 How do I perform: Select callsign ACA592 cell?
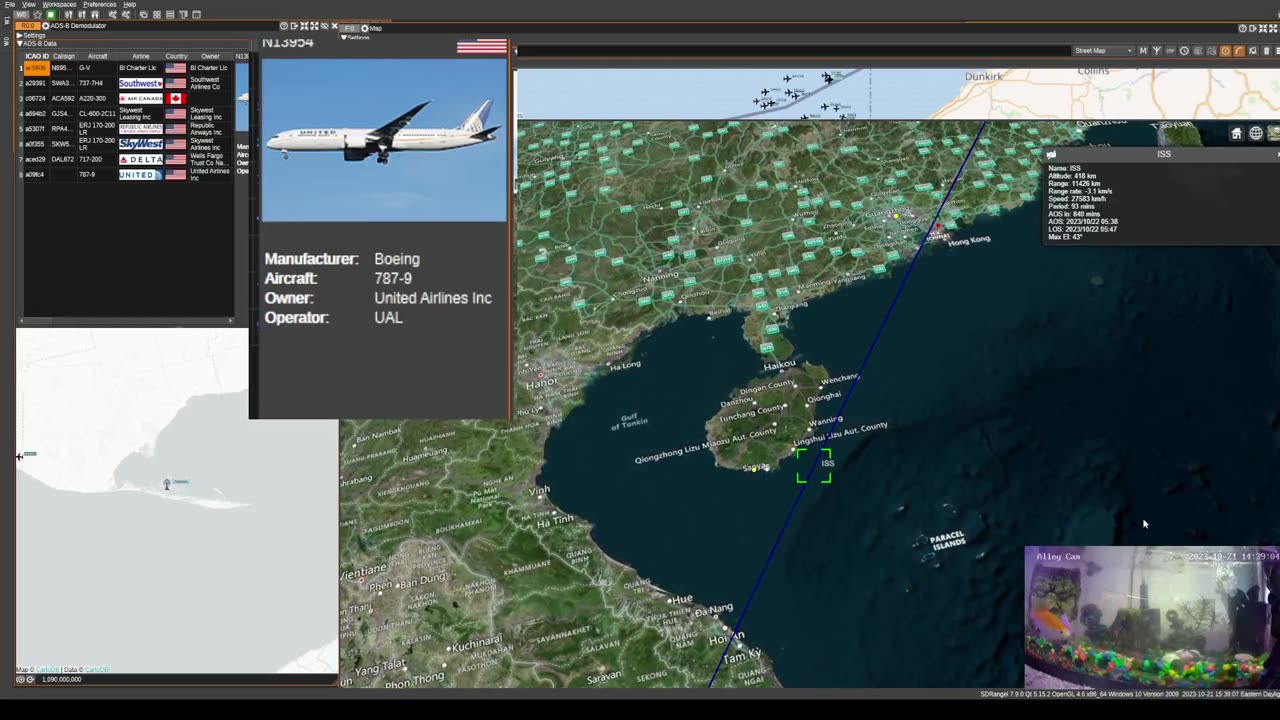tap(64, 98)
